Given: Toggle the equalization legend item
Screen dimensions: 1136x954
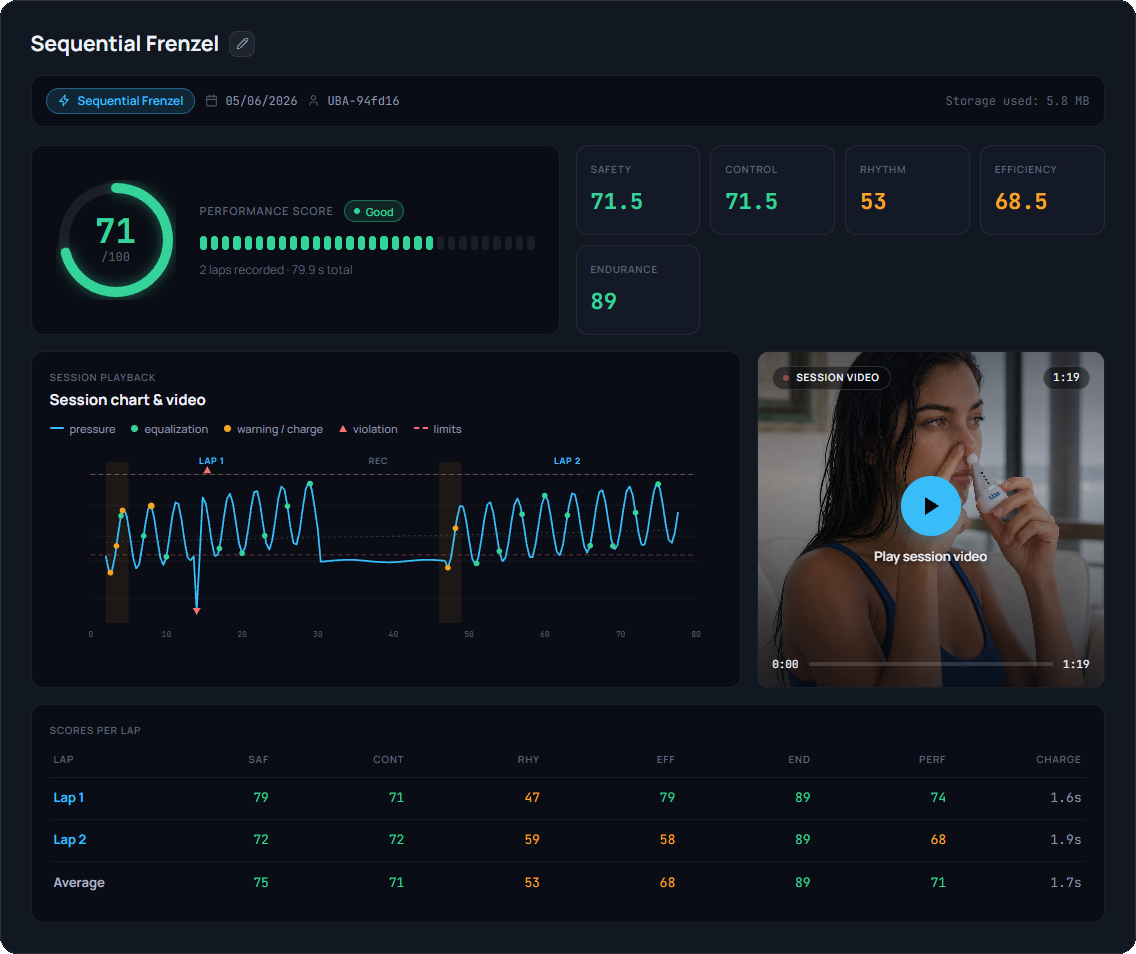Looking at the screenshot, I should [x=170, y=430].
